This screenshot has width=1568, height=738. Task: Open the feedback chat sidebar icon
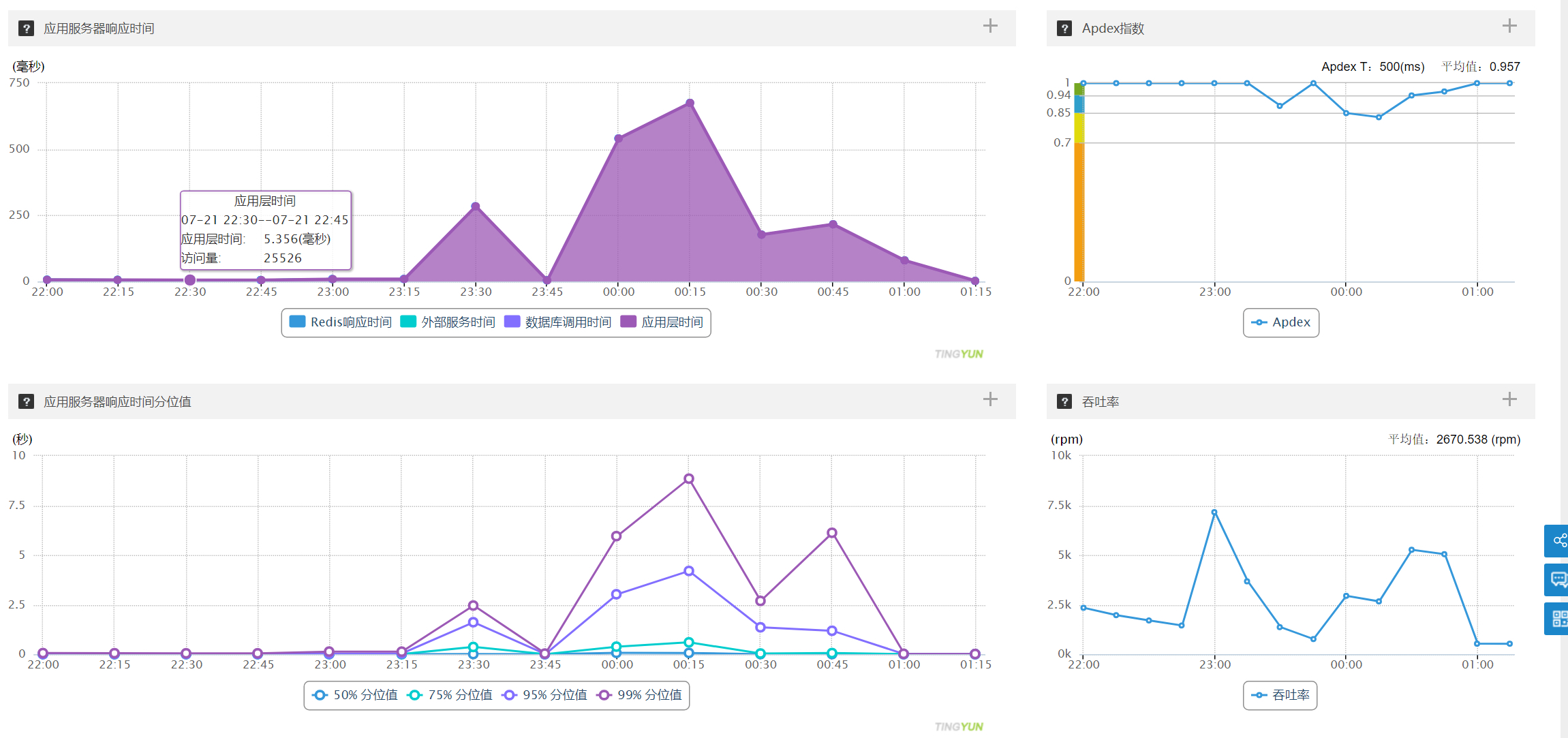[x=1558, y=580]
